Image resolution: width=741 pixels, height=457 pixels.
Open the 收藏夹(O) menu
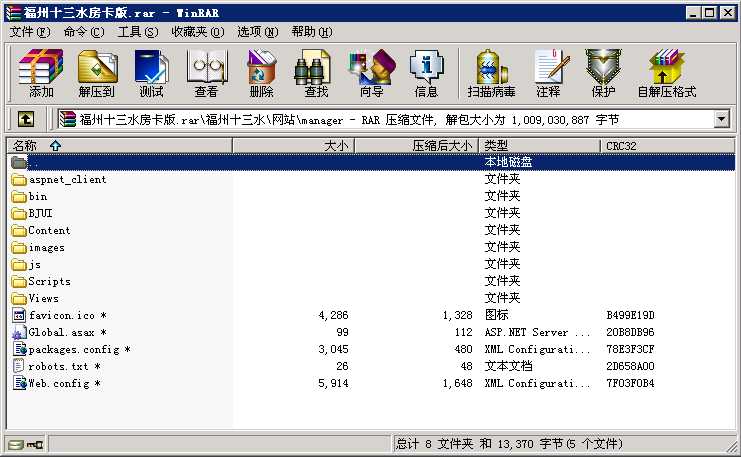click(x=198, y=32)
